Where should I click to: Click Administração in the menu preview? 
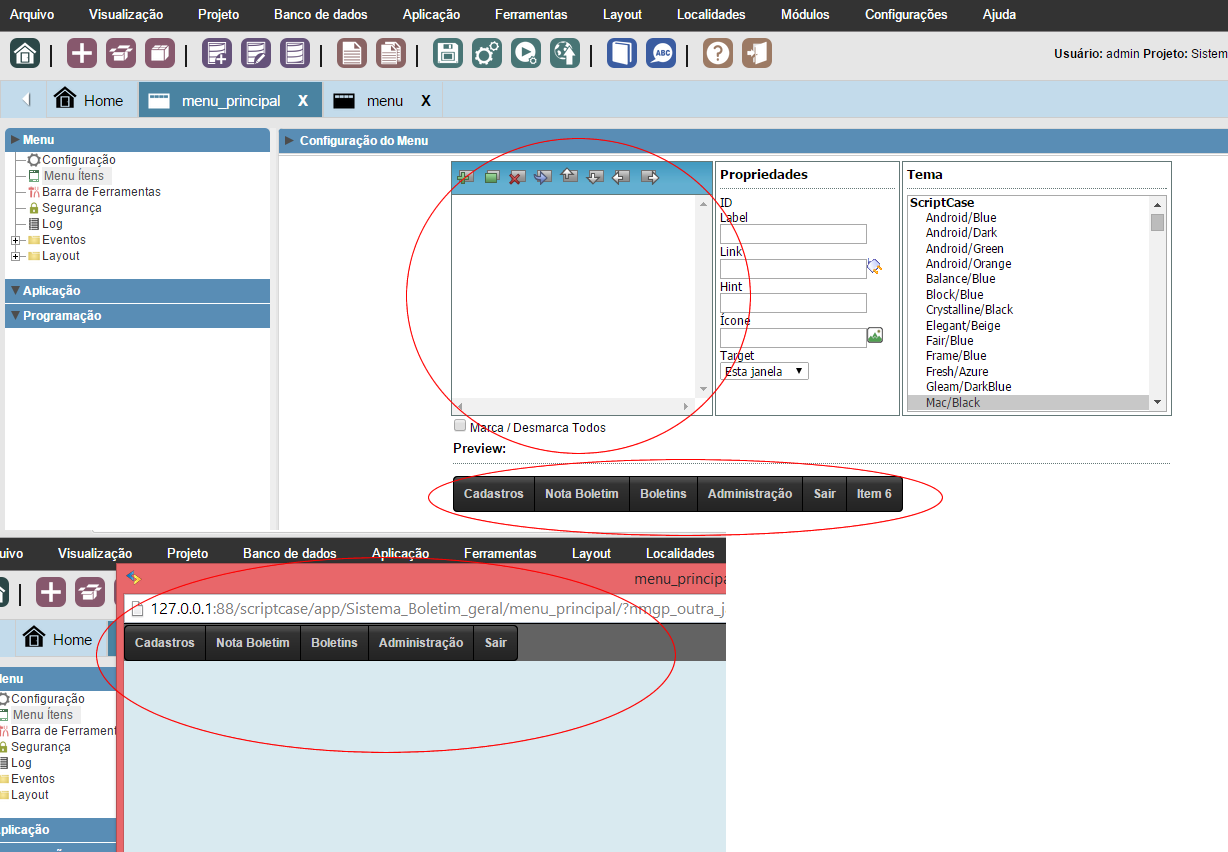tap(749, 494)
